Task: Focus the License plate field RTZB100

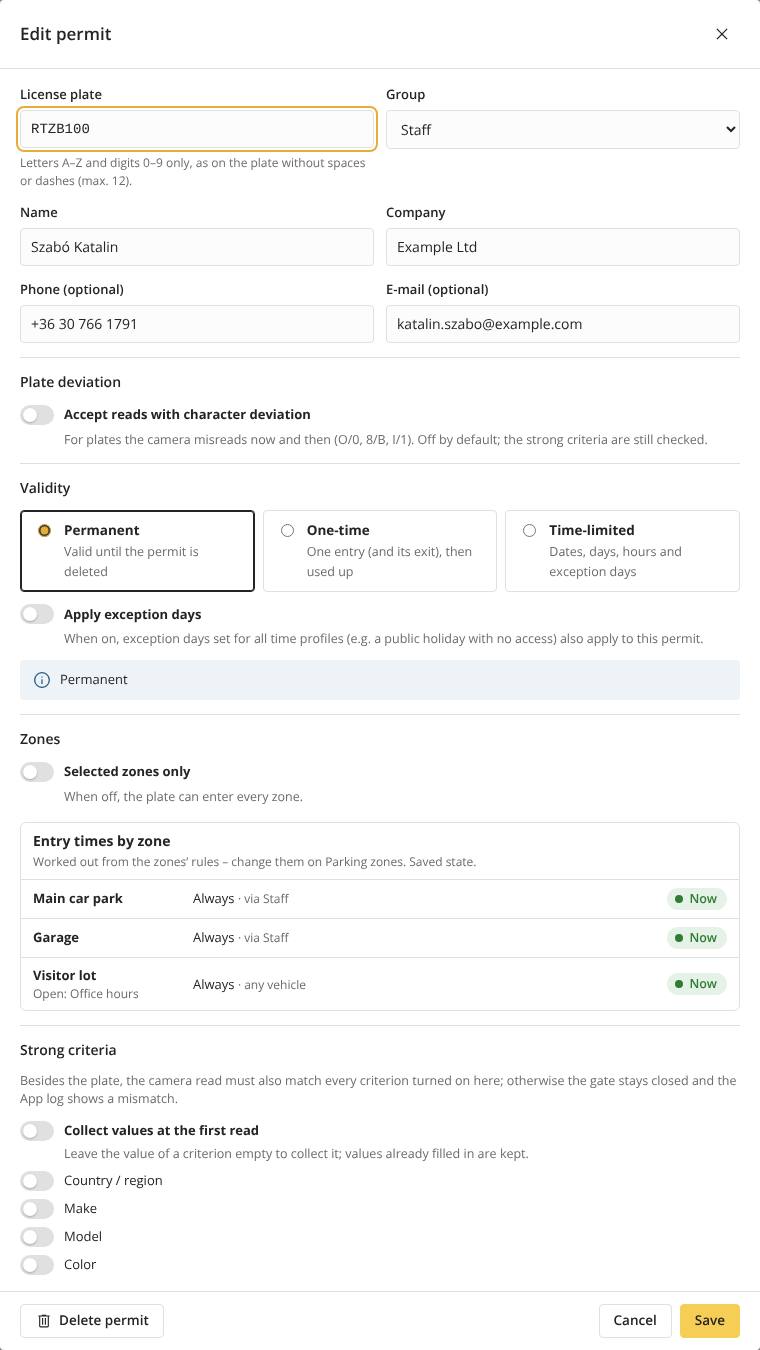Action: (x=197, y=129)
